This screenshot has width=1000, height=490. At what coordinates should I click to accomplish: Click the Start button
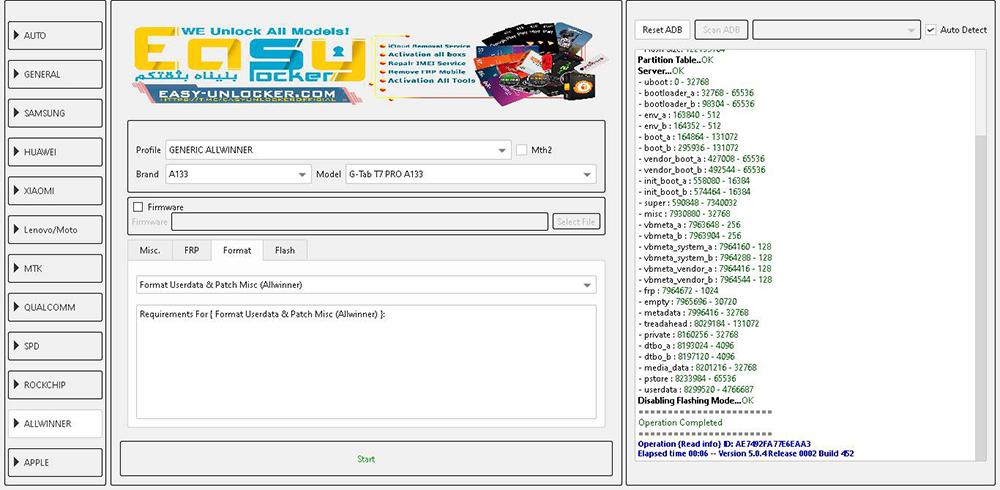pos(366,459)
